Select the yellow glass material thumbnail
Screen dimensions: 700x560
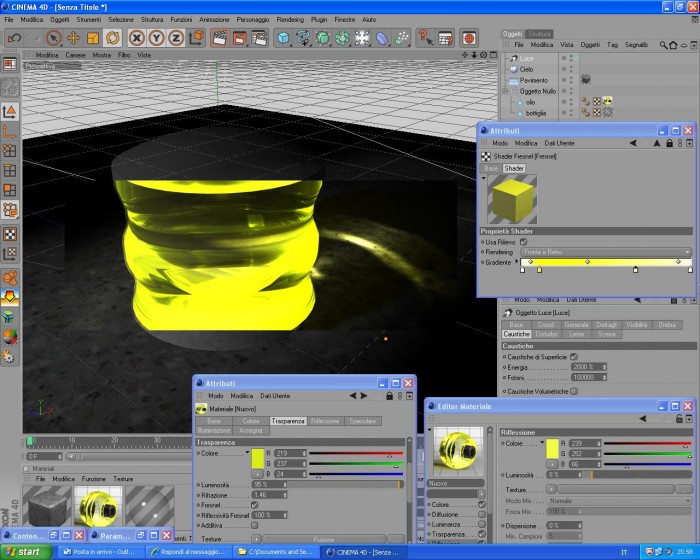(98, 507)
